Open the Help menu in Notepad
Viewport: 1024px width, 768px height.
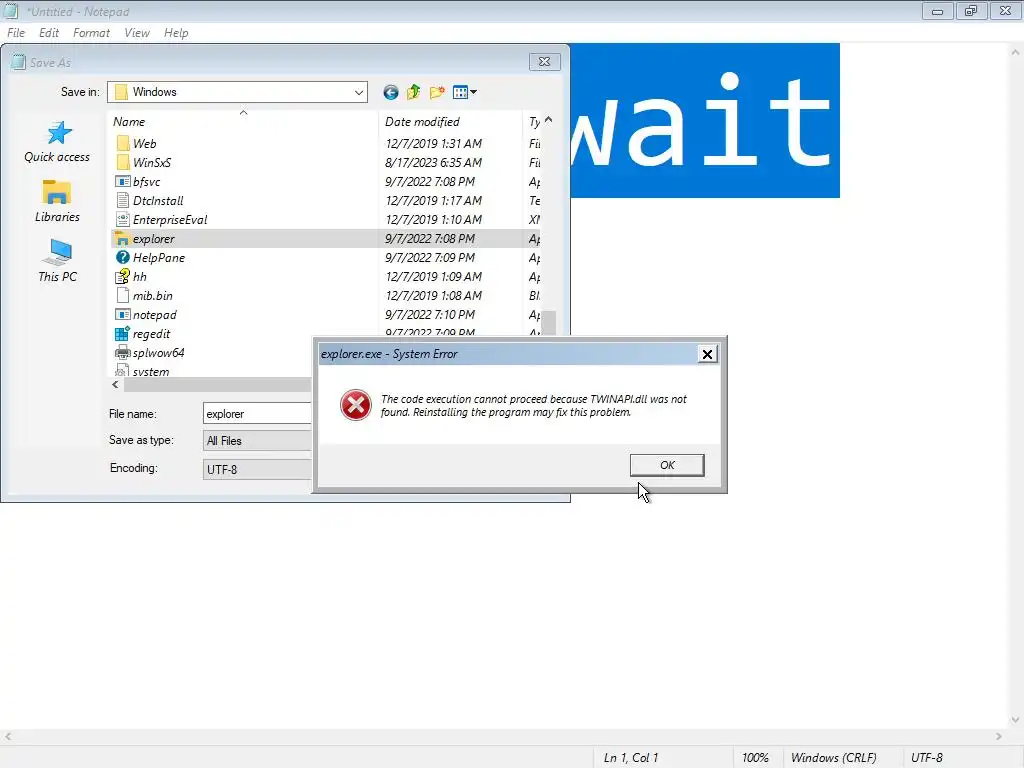pos(176,33)
